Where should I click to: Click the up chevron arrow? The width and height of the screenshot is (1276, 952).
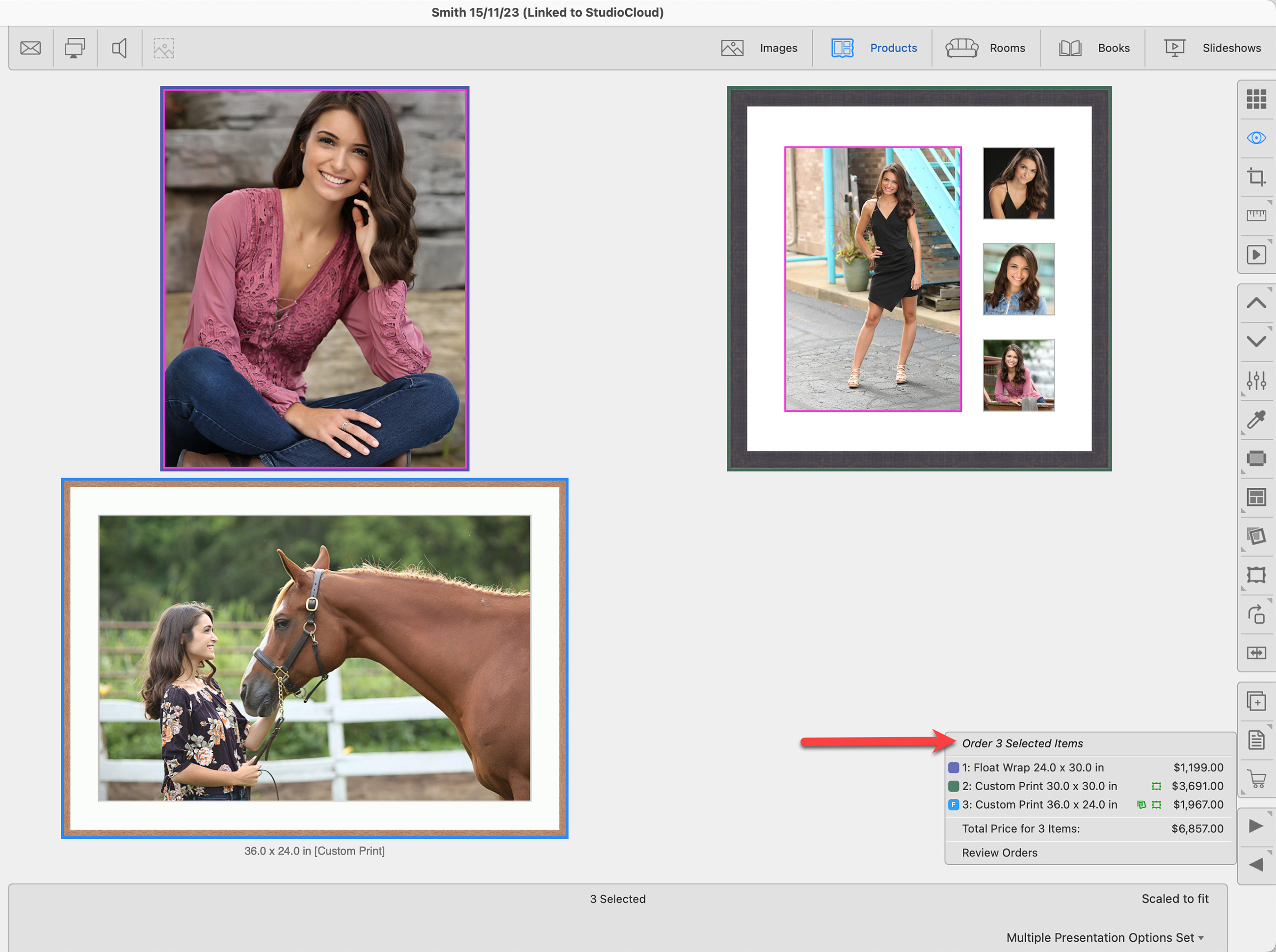[1256, 303]
